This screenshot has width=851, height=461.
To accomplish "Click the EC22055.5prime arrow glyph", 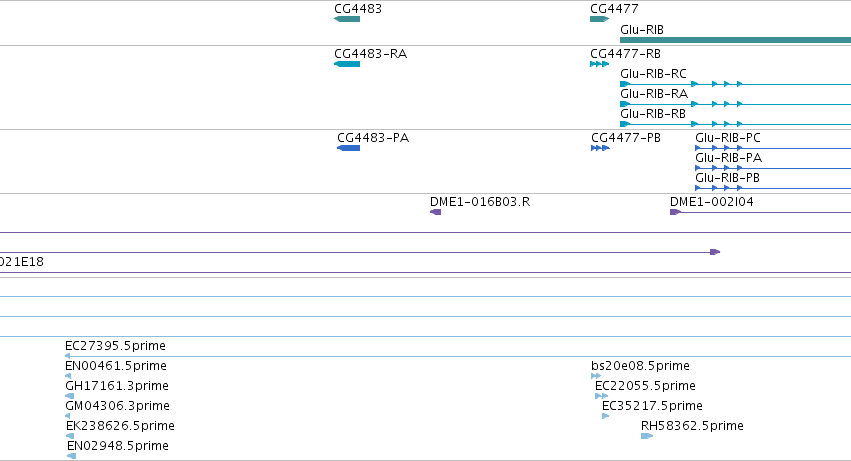I will pos(601,396).
